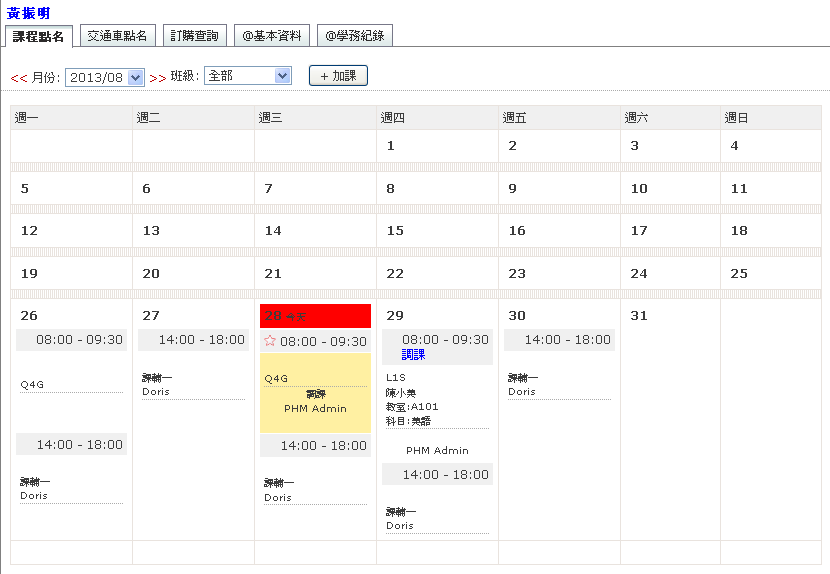The width and height of the screenshot is (830, 574).
Task: Open the 課程點名 tab
Action: (38, 36)
